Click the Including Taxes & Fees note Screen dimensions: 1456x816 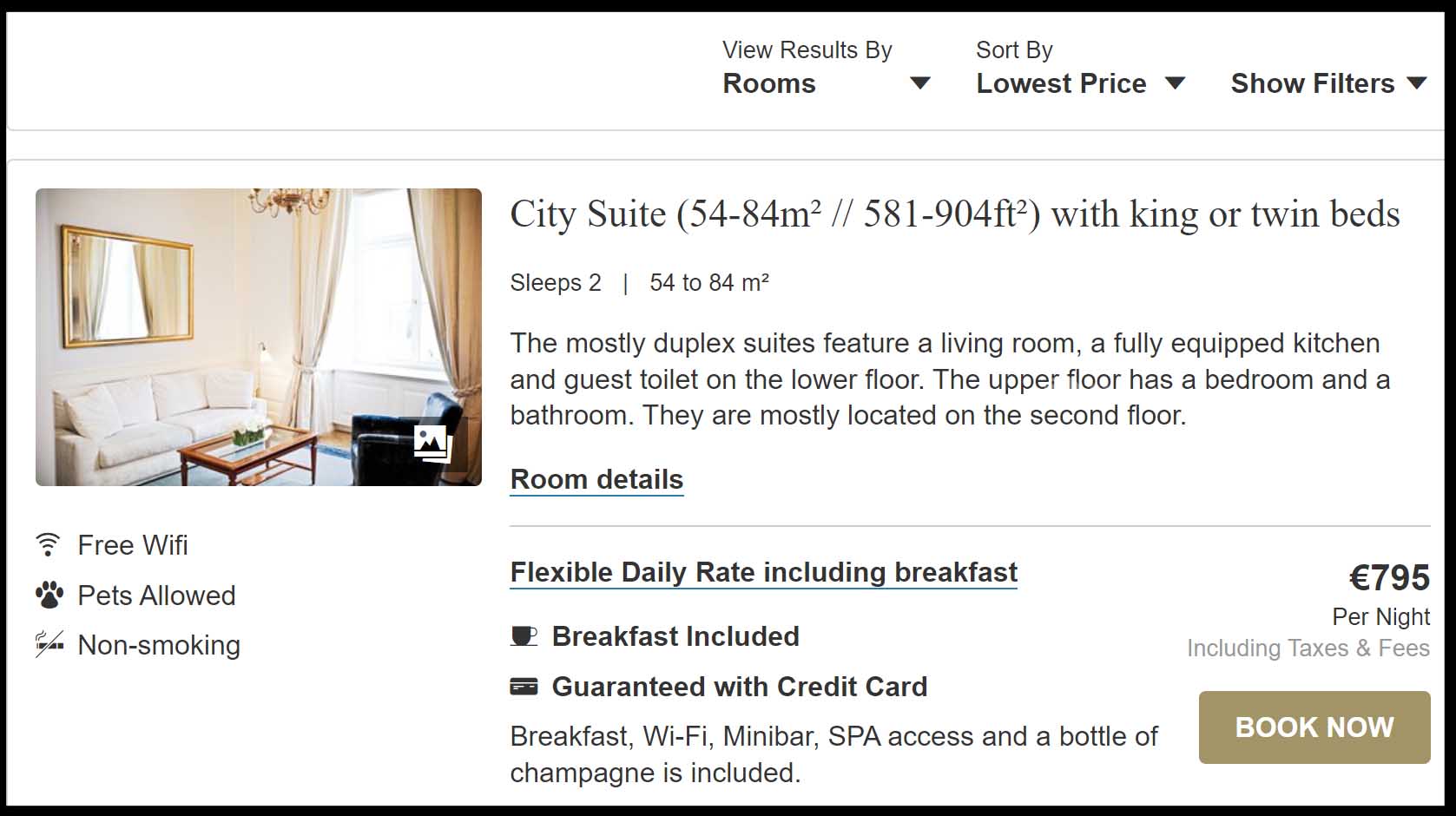pos(1308,648)
